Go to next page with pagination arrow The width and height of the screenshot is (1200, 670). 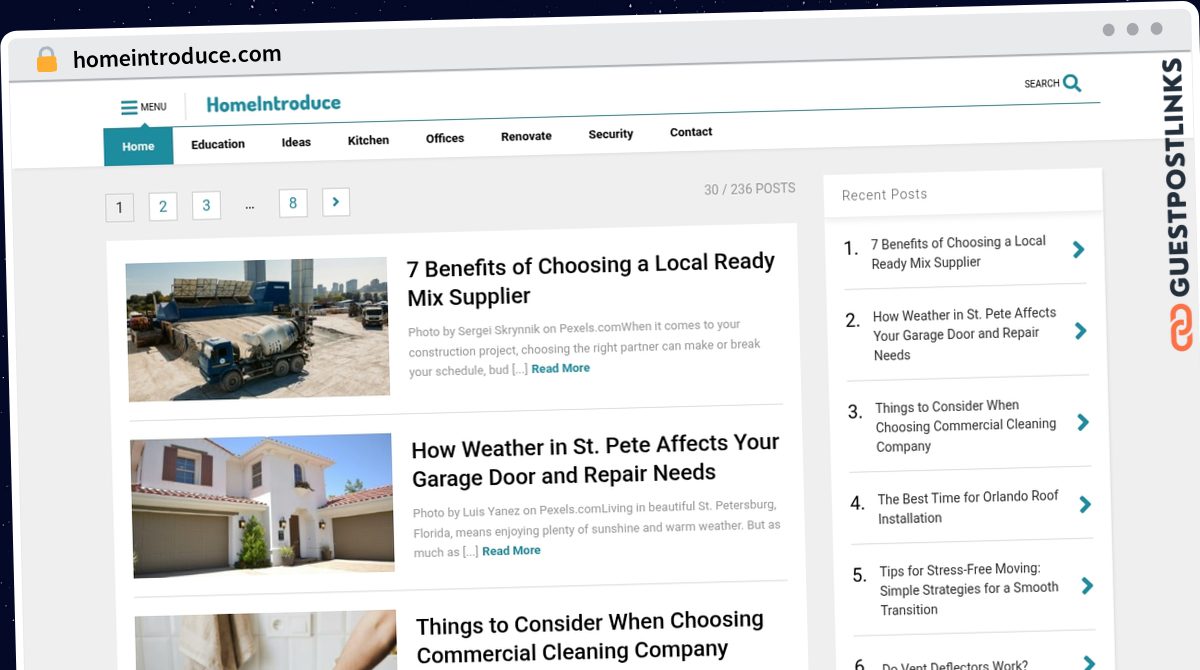[x=336, y=202]
